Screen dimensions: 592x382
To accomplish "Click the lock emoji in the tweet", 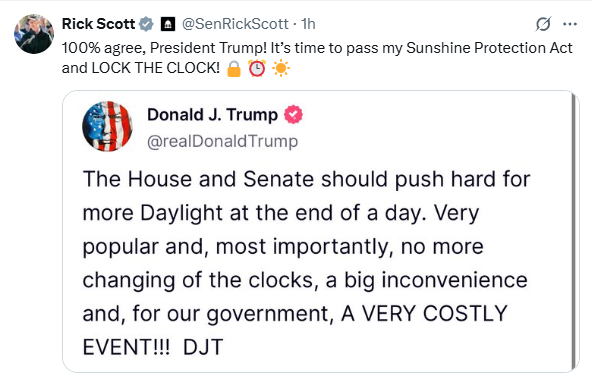I will (234, 69).
